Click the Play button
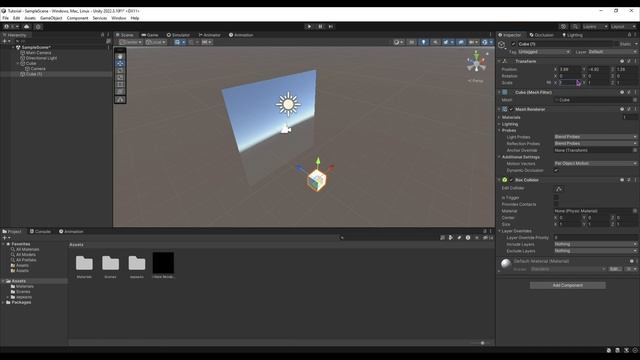The height and width of the screenshot is (360, 640). coord(309,27)
